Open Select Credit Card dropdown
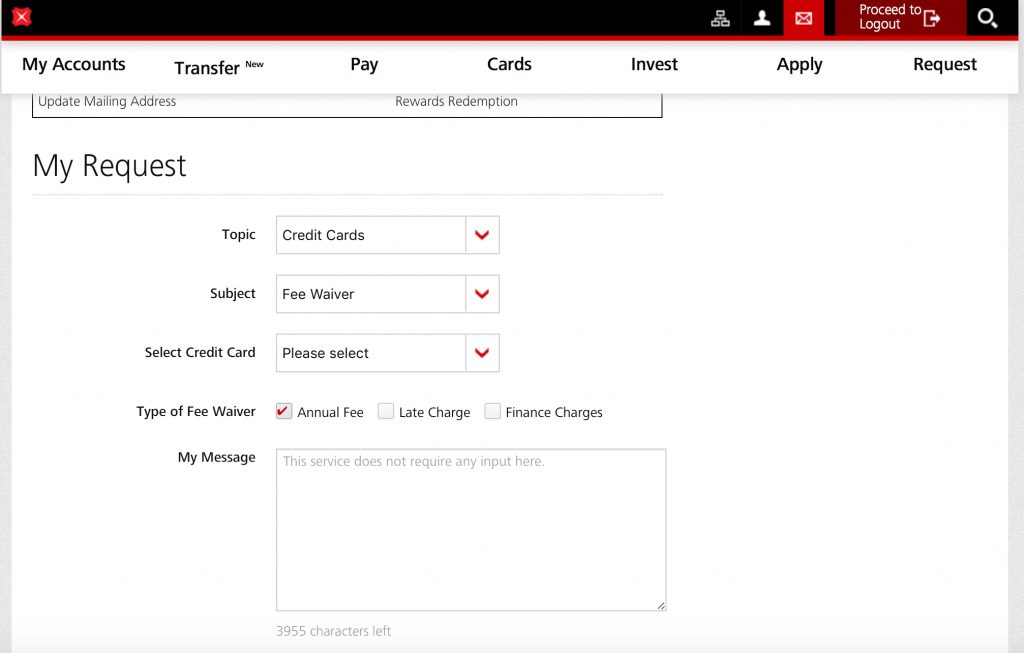This screenshot has height=653, width=1024. tap(387, 353)
